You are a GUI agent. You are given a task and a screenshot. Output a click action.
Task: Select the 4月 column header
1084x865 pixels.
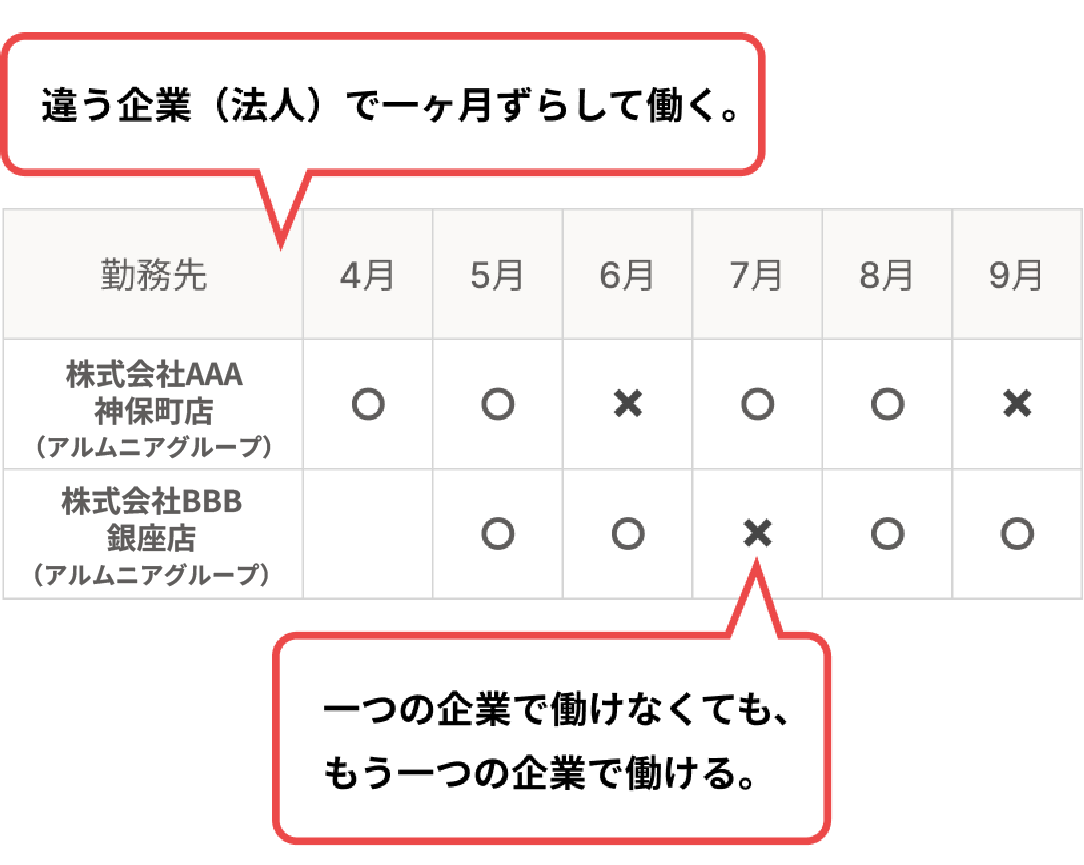coord(368,274)
